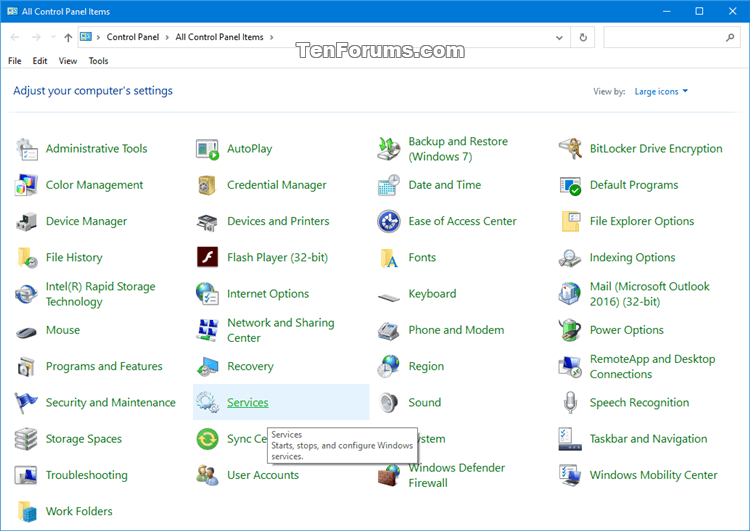Open the Color Management icon
The height and width of the screenshot is (531, 750).
tap(26, 185)
